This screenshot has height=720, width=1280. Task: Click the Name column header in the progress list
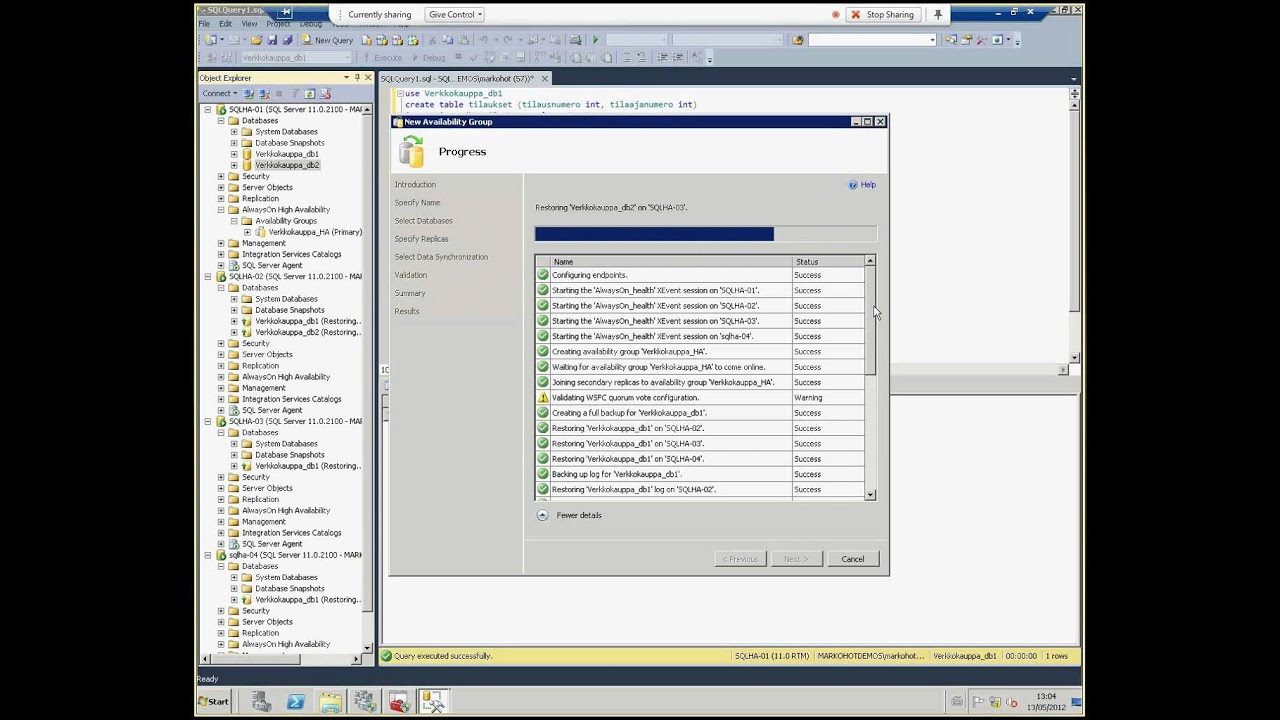coord(672,262)
